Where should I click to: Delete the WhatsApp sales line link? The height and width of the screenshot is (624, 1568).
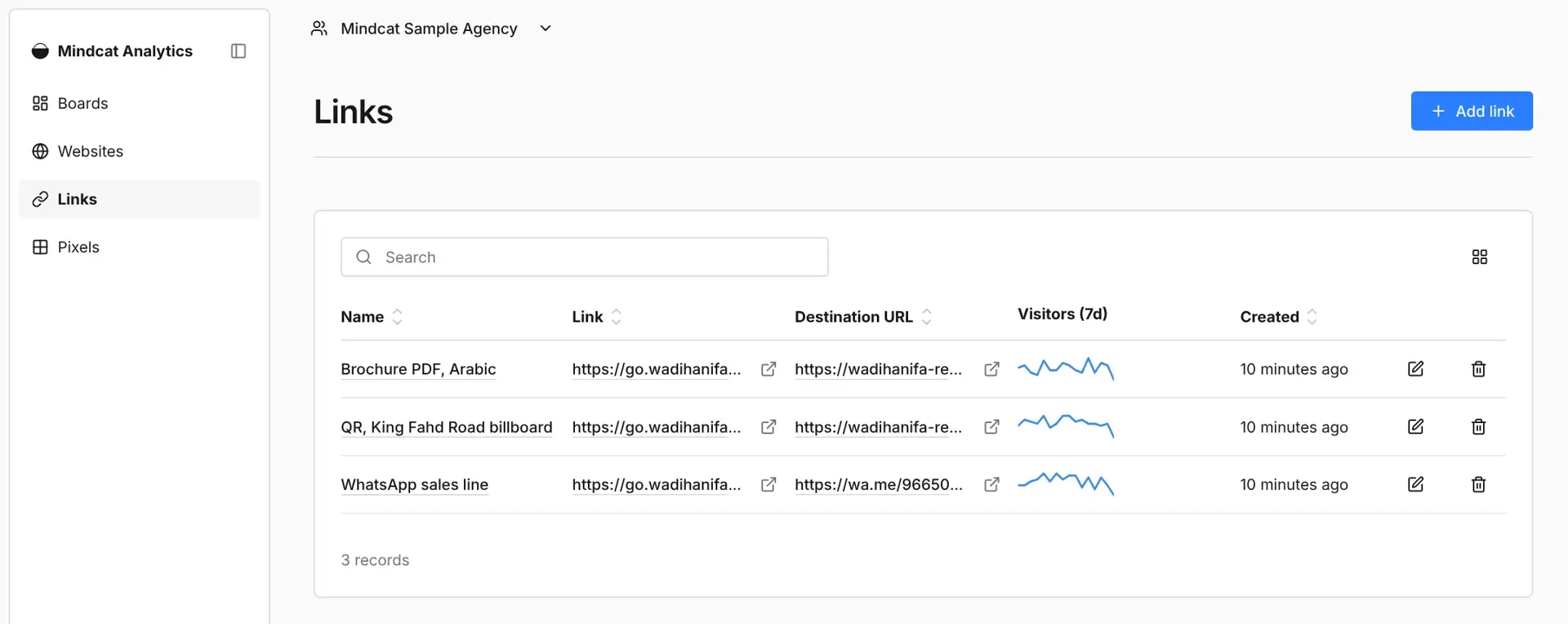(1478, 484)
